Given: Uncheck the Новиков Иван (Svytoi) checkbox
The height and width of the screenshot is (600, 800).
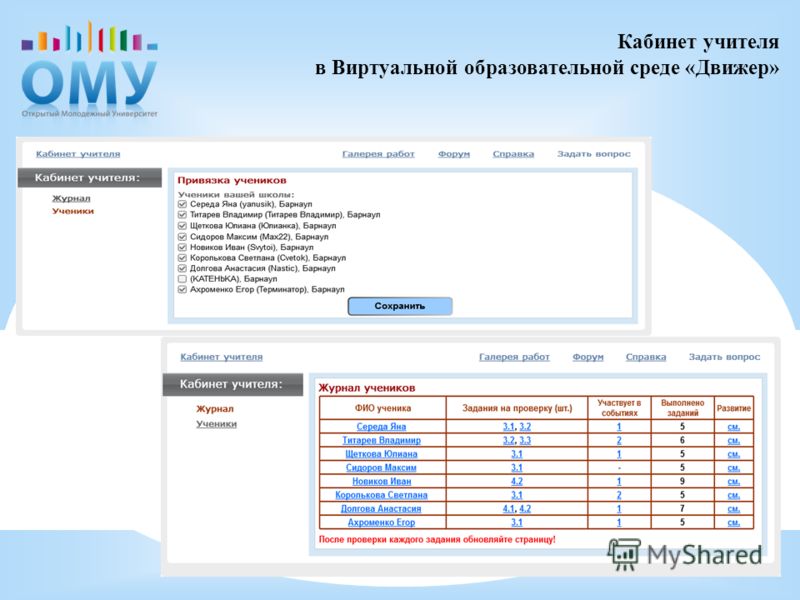Looking at the screenshot, I should click(182, 247).
